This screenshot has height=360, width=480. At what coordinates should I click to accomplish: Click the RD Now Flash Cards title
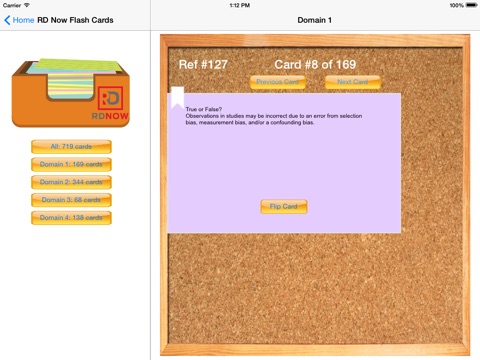click(x=75, y=20)
